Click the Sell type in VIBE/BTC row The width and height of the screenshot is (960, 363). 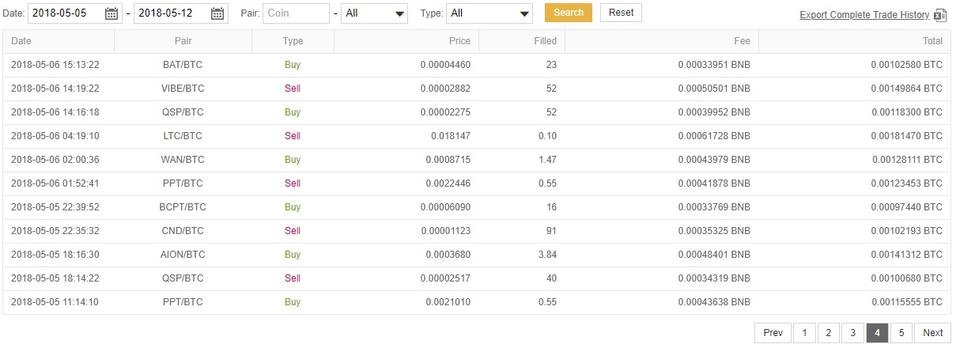(x=293, y=89)
